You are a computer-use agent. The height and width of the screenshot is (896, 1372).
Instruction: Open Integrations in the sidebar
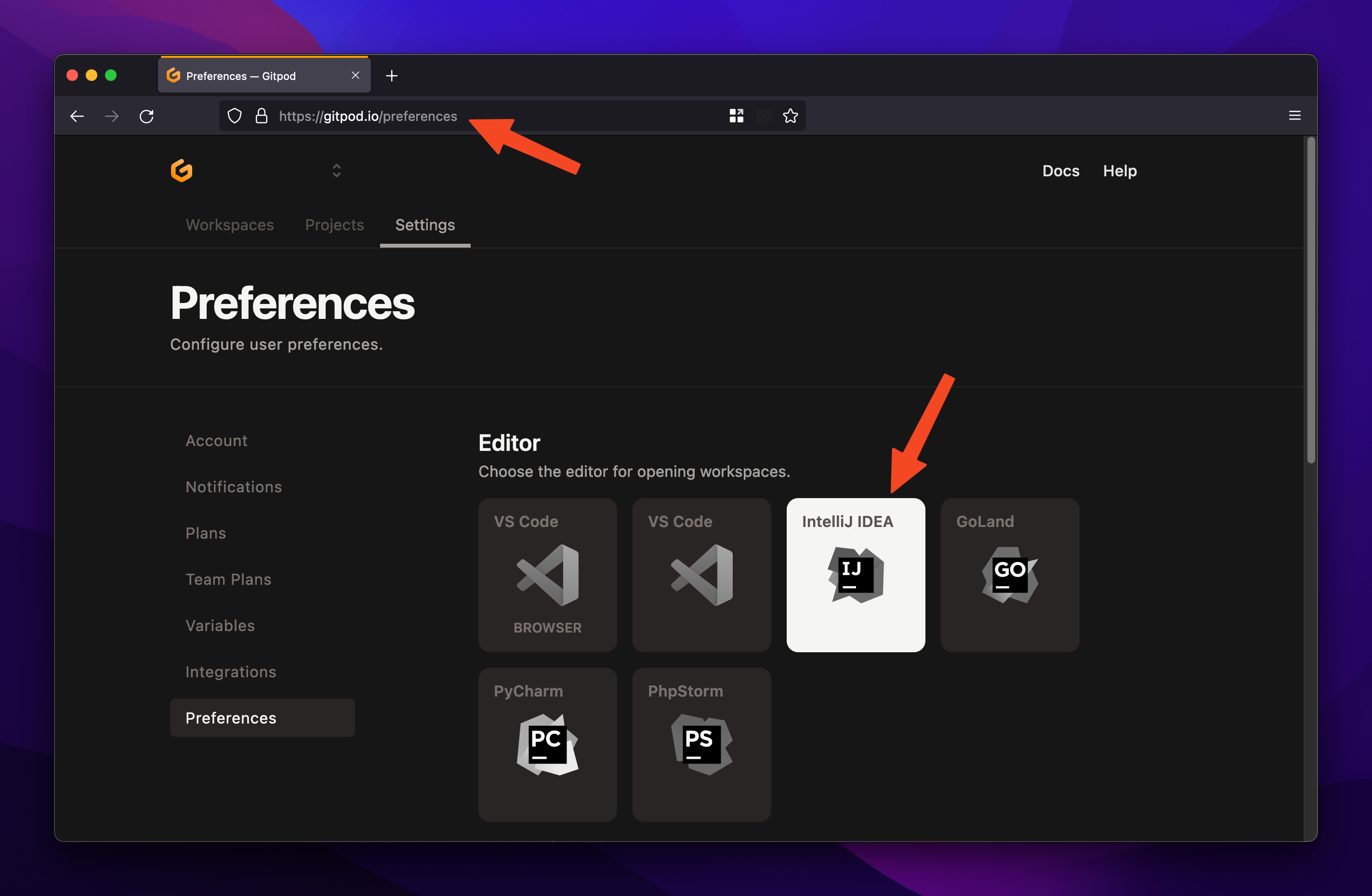pyautogui.click(x=231, y=672)
